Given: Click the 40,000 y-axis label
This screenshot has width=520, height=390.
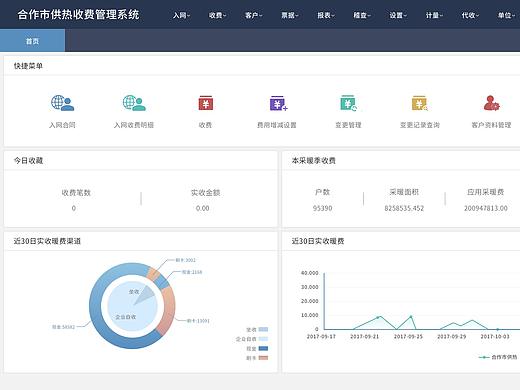Looking at the screenshot, I should 310,273.
